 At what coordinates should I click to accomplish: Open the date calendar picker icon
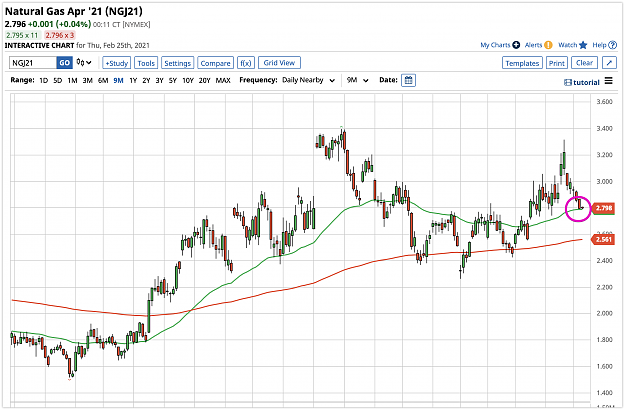(408, 80)
